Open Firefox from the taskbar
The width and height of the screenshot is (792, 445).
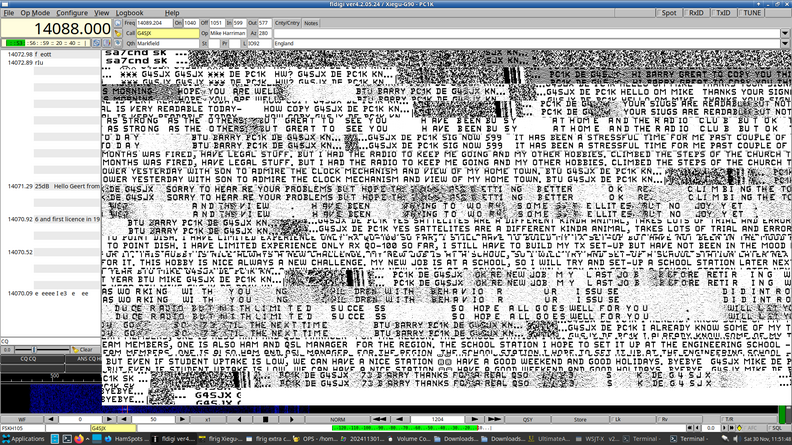click(x=78, y=439)
